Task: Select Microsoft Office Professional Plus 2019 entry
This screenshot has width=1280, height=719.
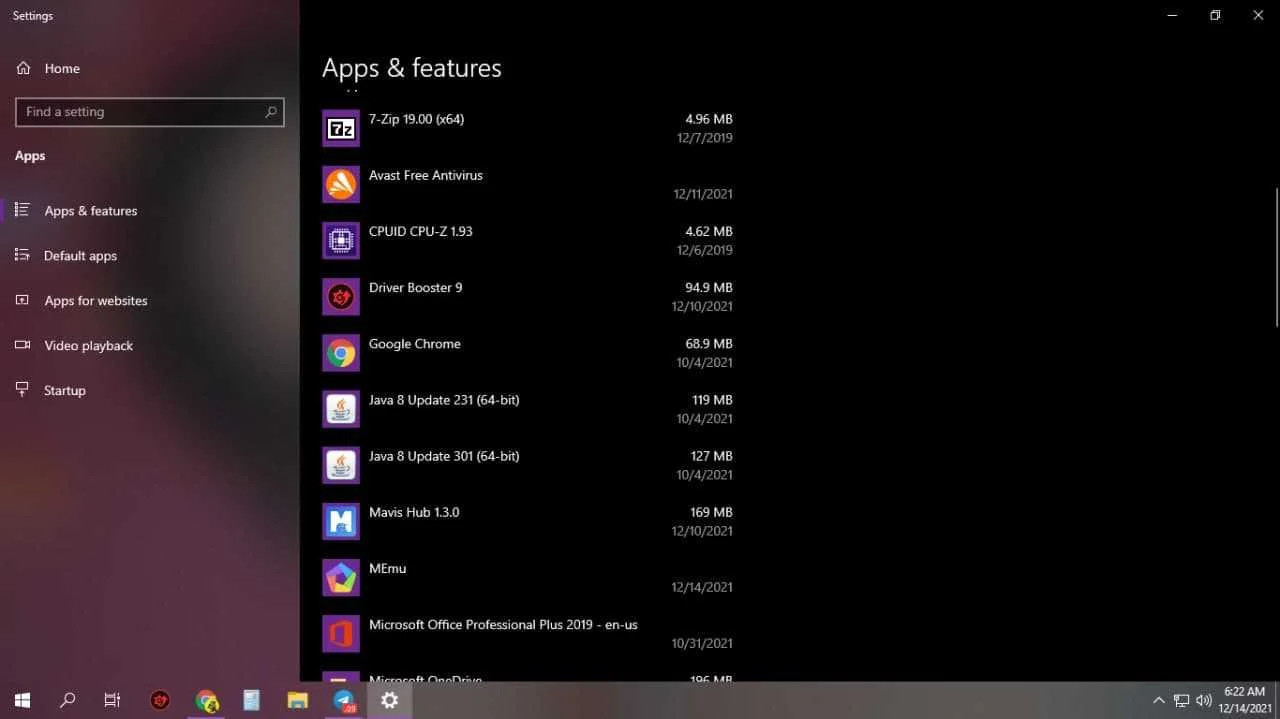Action: click(527, 633)
